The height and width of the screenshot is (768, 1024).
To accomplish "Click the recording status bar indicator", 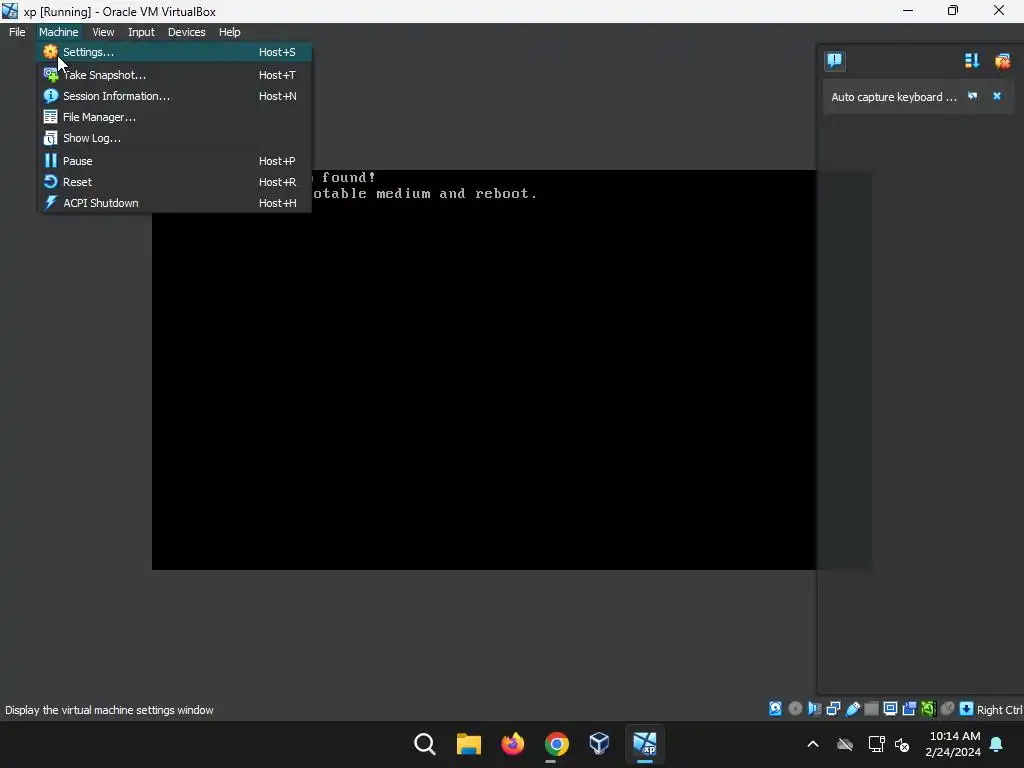I will 909,709.
